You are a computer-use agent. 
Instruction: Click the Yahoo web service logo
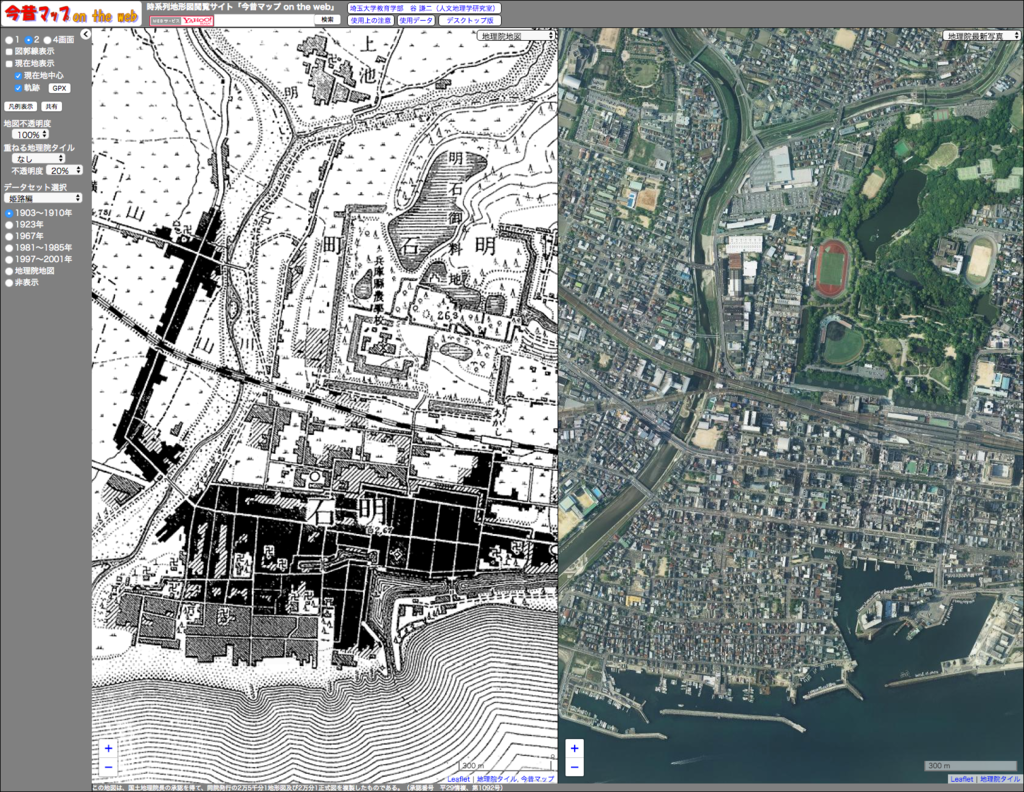coord(182,20)
